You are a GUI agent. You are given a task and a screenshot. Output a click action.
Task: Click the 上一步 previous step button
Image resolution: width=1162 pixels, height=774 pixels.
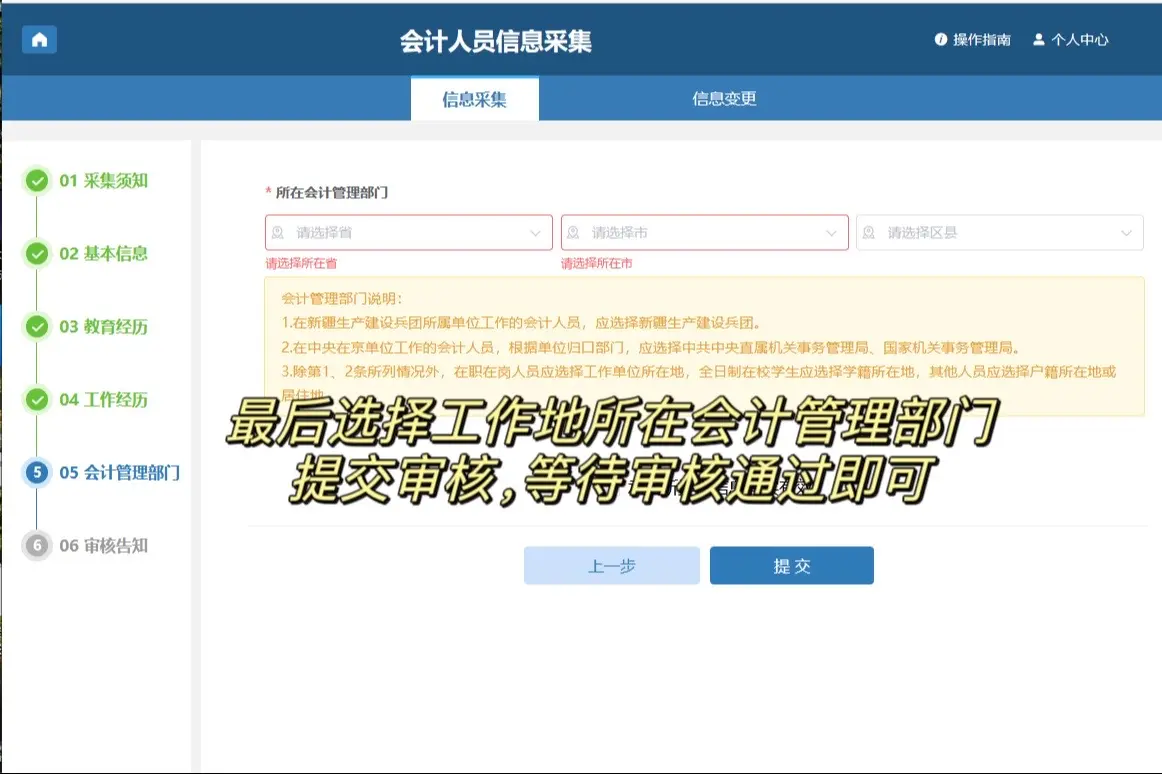[x=611, y=566]
